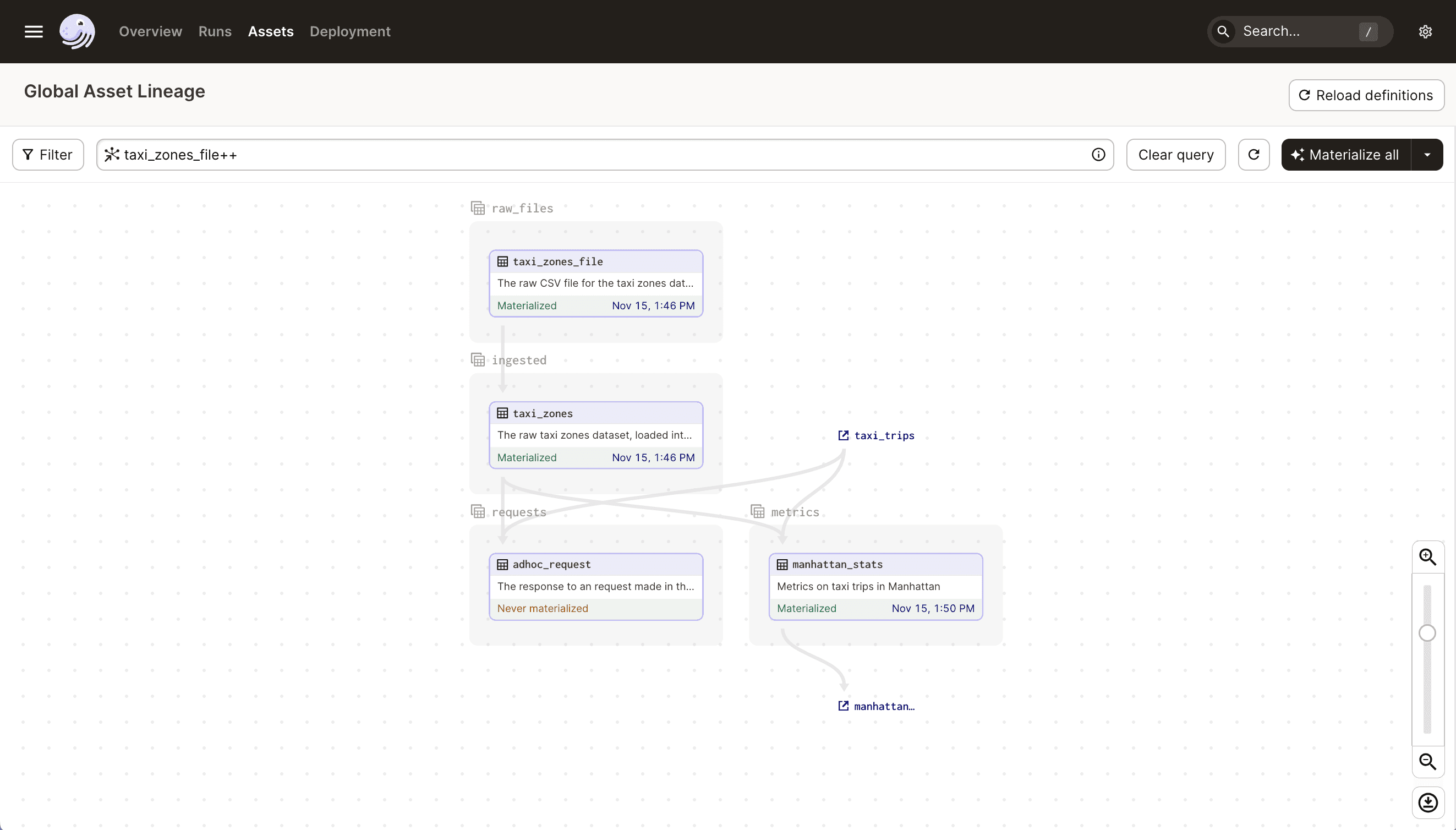Clear the taxi_zones_file++ query
1456x830 pixels.
pyautogui.click(x=1176, y=154)
